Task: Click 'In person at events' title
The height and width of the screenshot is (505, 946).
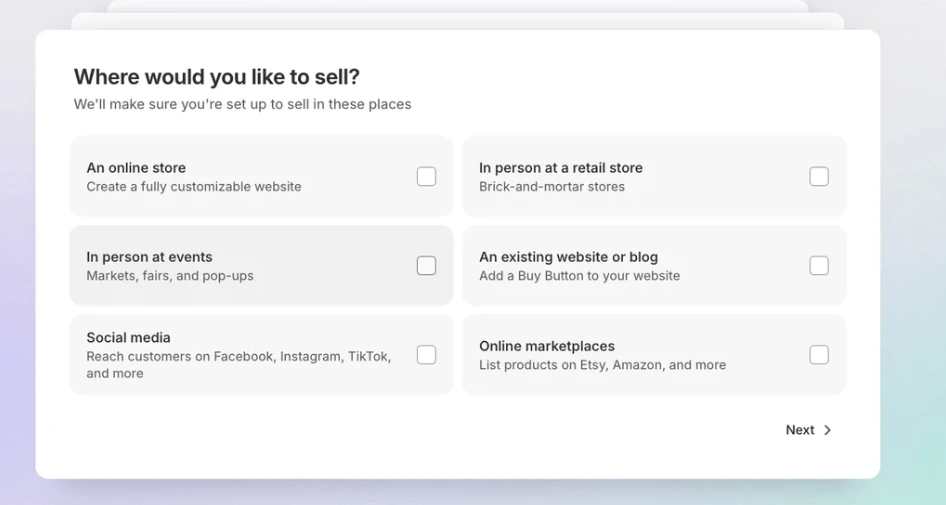Action: click(149, 257)
